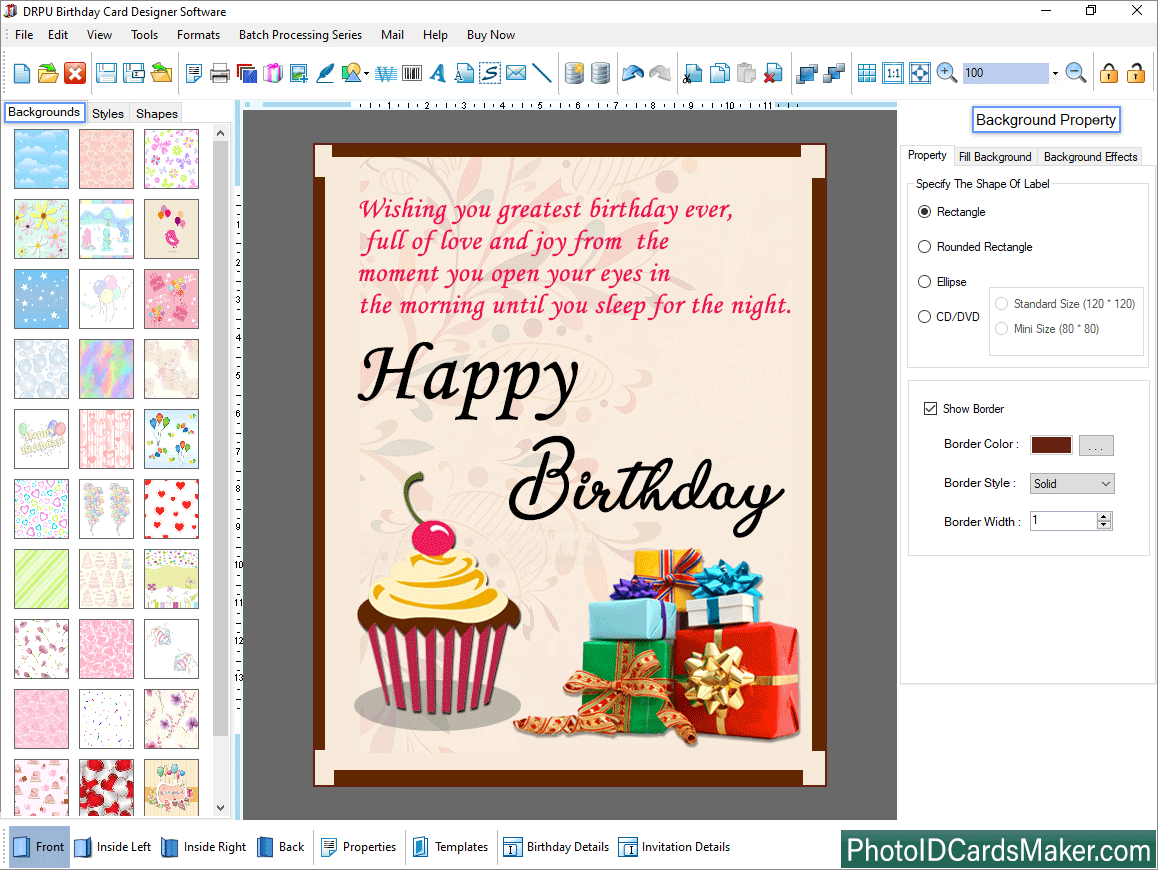Select the Line drawing tool
Image resolution: width=1158 pixels, height=870 pixels.
pos(542,73)
